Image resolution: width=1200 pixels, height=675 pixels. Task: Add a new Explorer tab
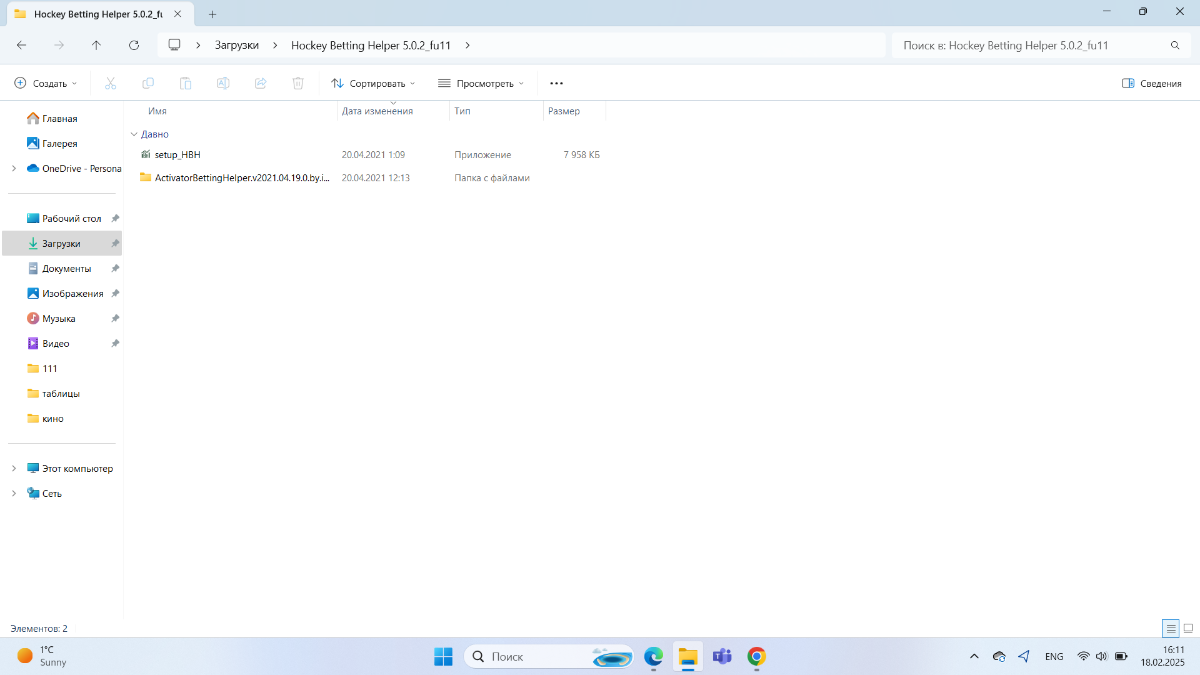click(x=212, y=13)
